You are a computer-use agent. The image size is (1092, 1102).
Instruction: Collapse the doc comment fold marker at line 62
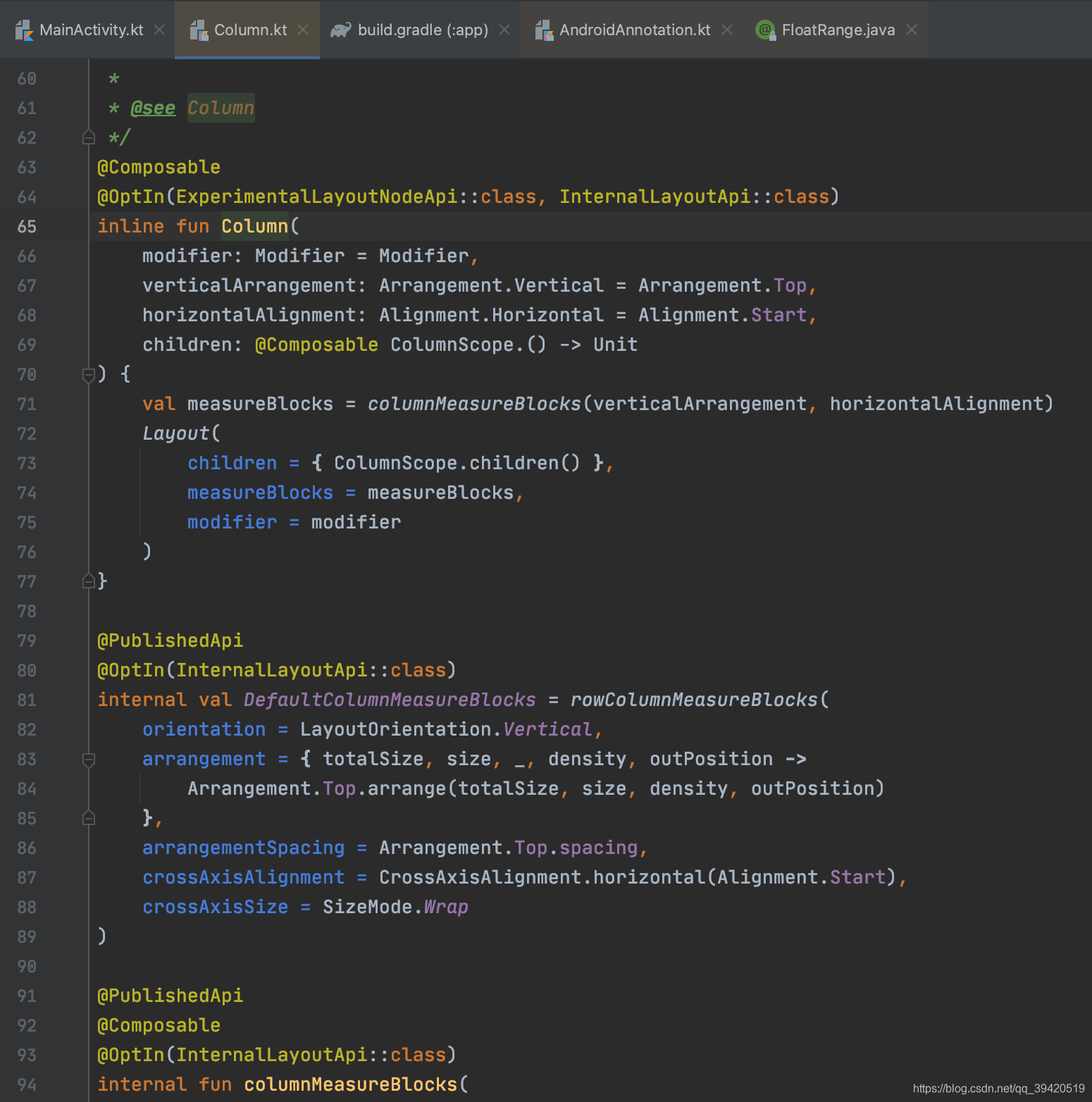[x=89, y=137]
